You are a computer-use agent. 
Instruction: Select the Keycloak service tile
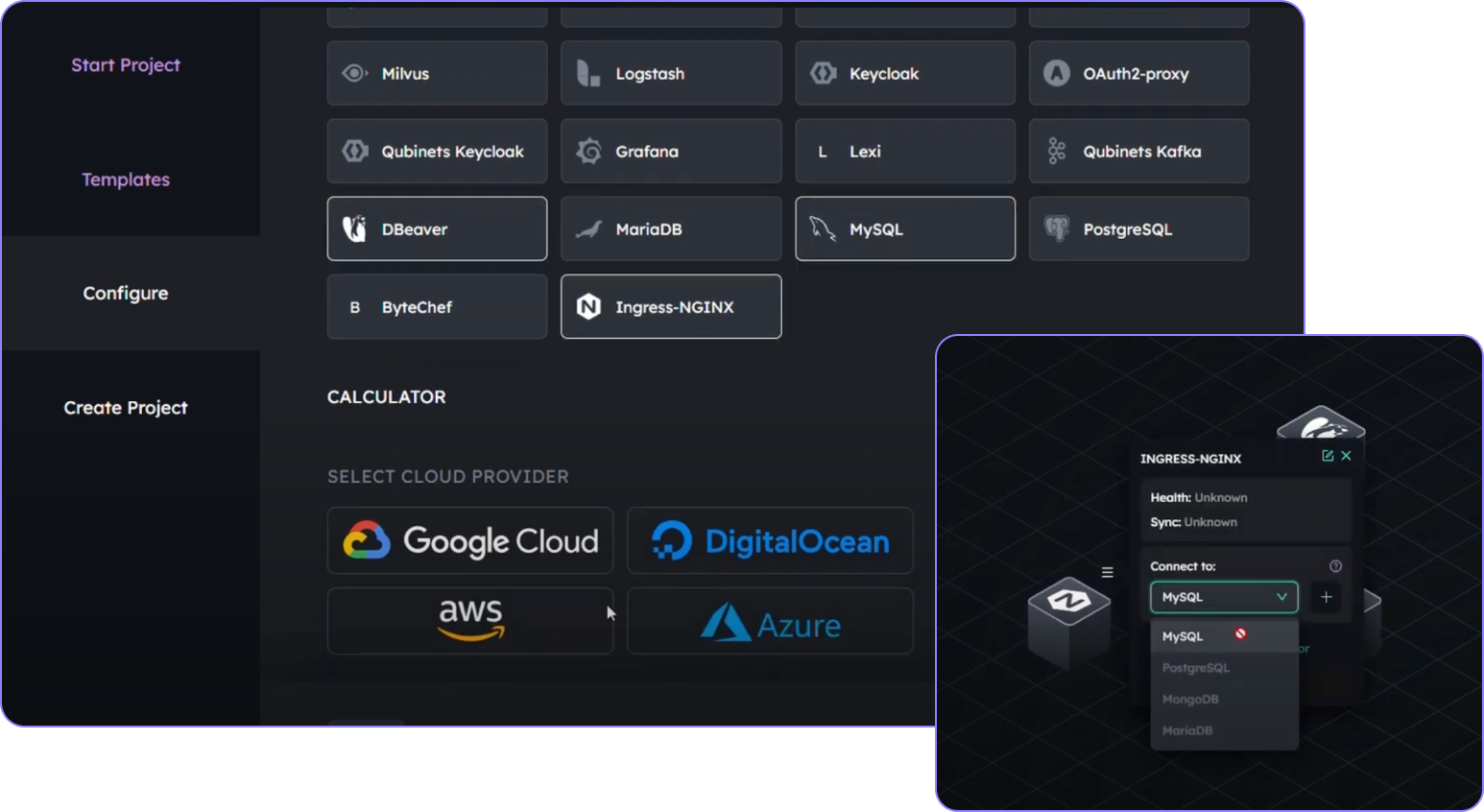coord(905,73)
